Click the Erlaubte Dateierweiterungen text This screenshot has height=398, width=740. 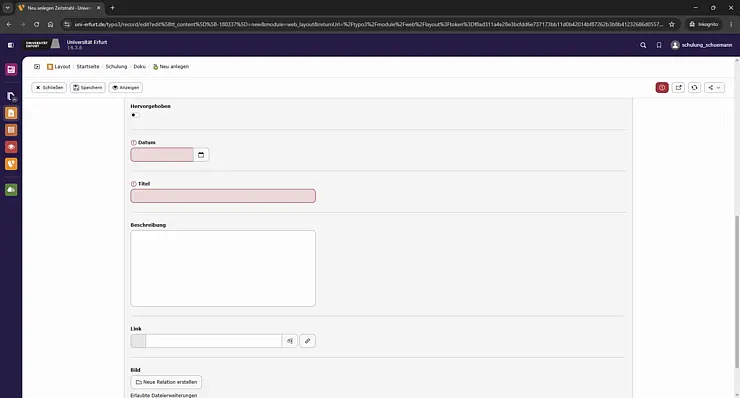[x=164, y=395]
